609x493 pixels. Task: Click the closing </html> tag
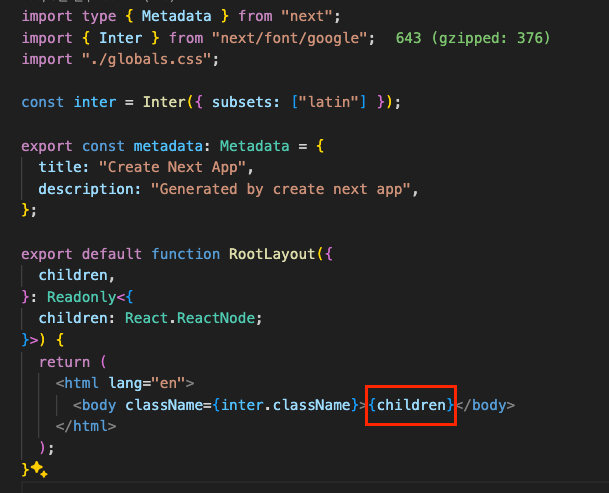pos(86,426)
